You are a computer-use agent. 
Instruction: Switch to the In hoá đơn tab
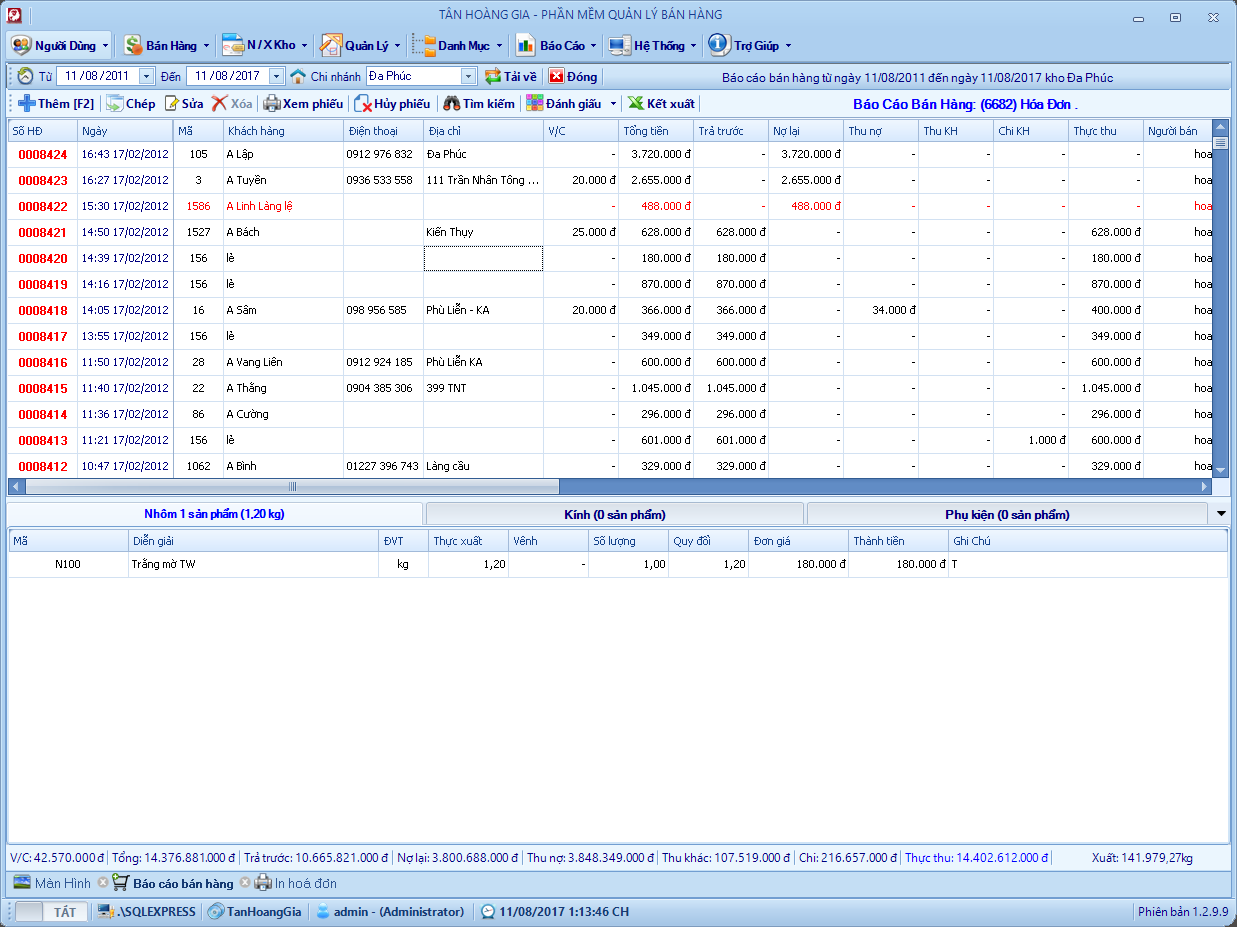click(305, 884)
